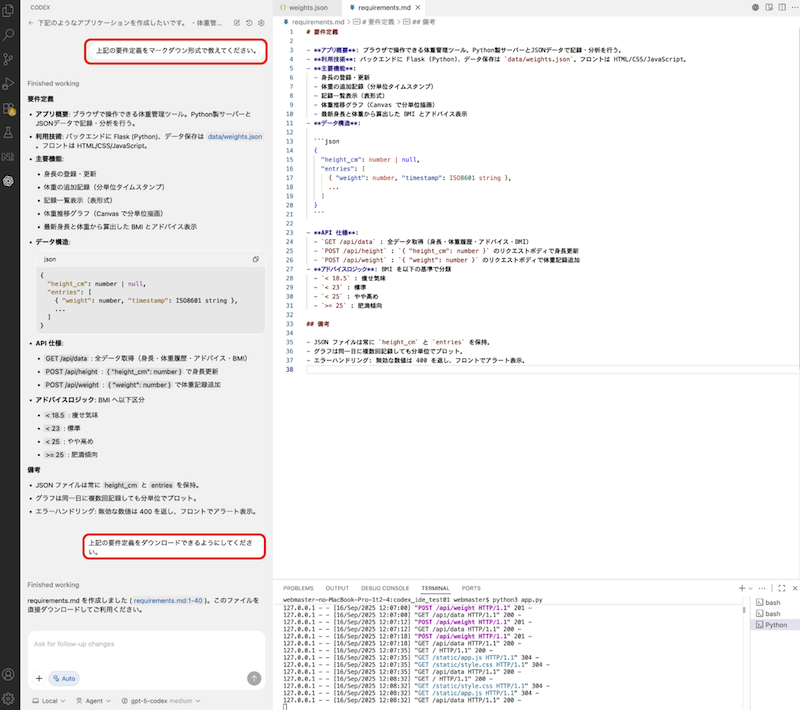The image size is (800, 710).
Task: Click the 'Finished working' status above 要件定義
Action: [53, 83]
